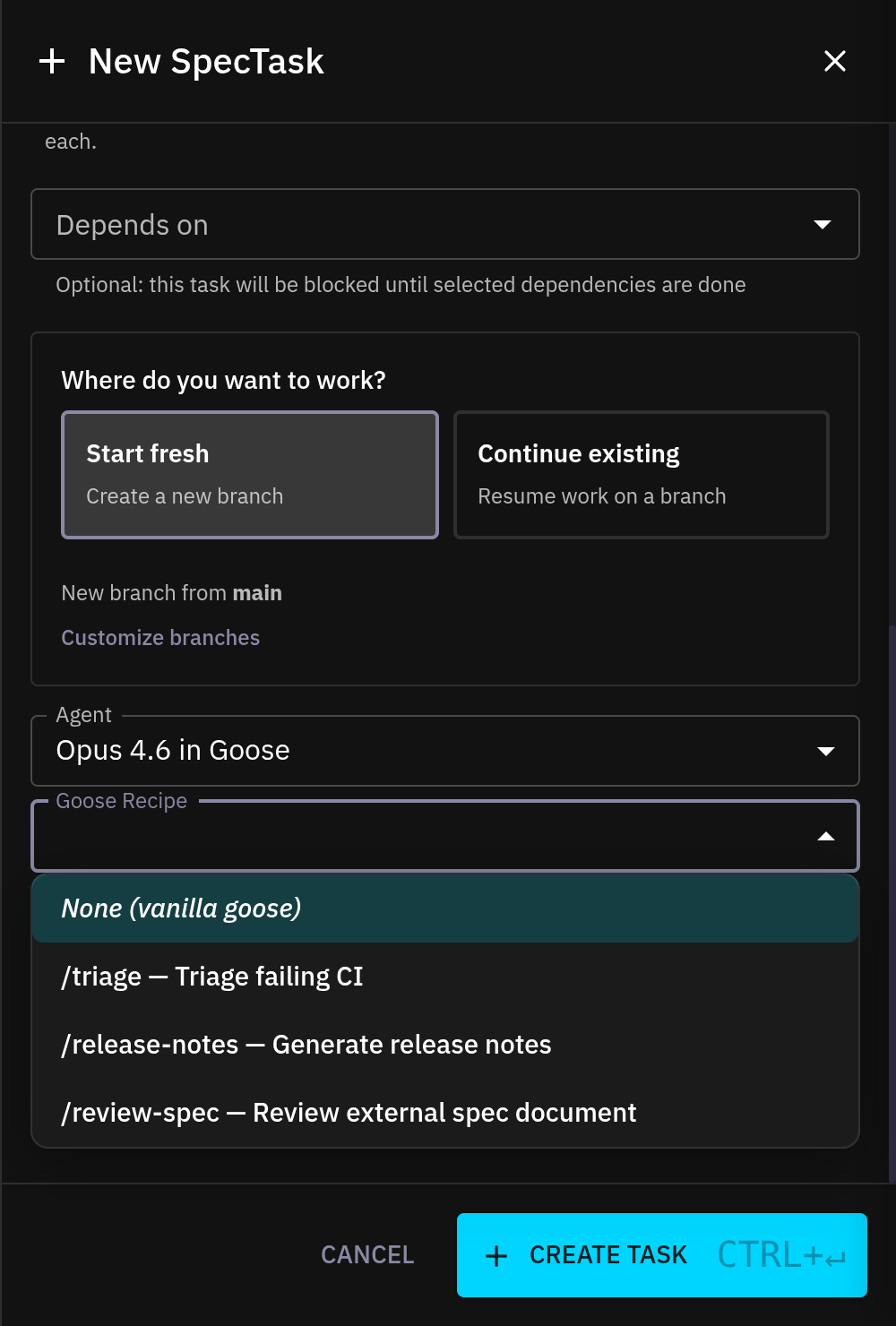
Task: Choose the Continue existing option
Action: [642, 475]
